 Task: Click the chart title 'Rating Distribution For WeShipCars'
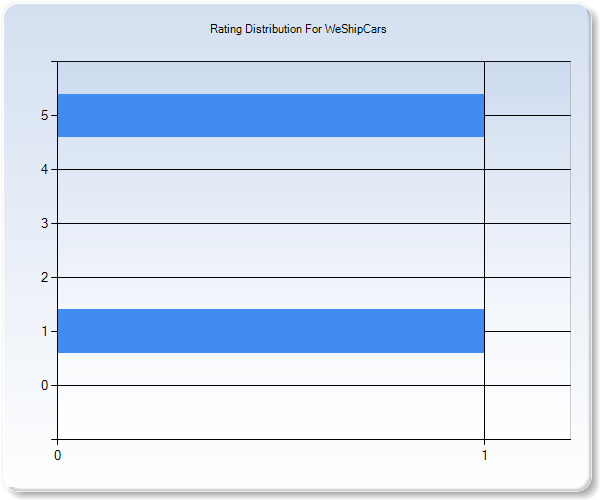298,29
